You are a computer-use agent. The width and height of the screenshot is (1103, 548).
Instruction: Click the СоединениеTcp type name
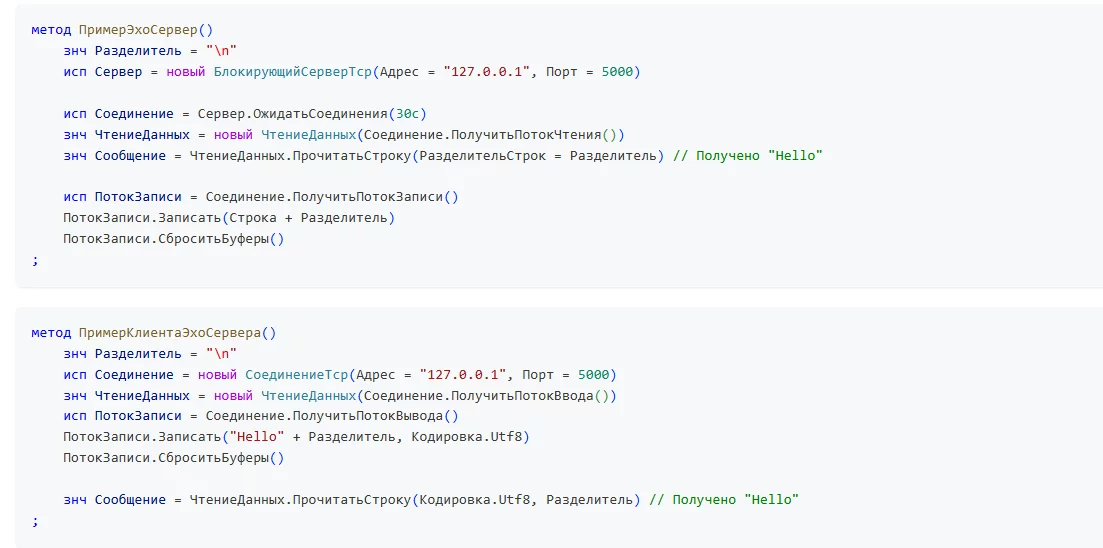(x=296, y=375)
